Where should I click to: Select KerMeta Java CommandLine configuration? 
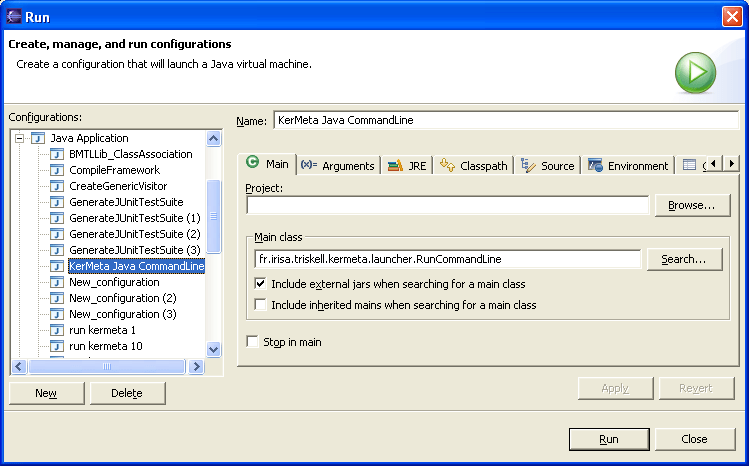coord(137,266)
